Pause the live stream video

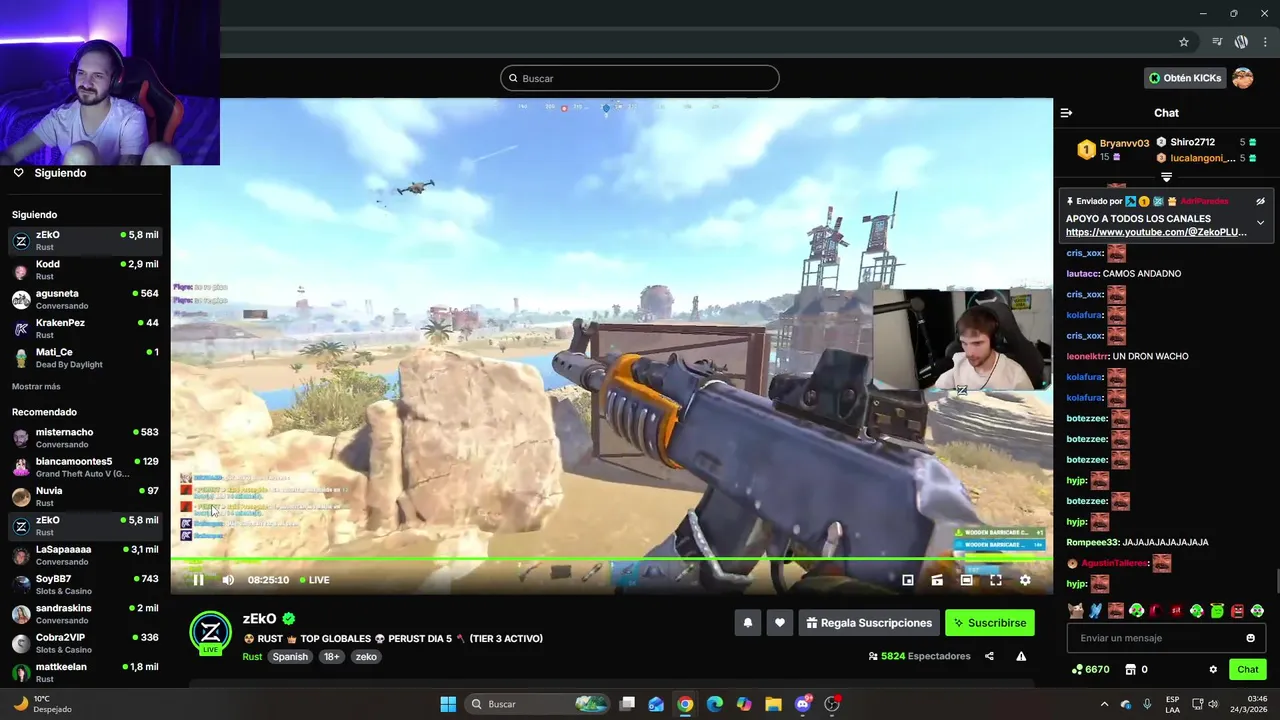pyautogui.click(x=198, y=580)
